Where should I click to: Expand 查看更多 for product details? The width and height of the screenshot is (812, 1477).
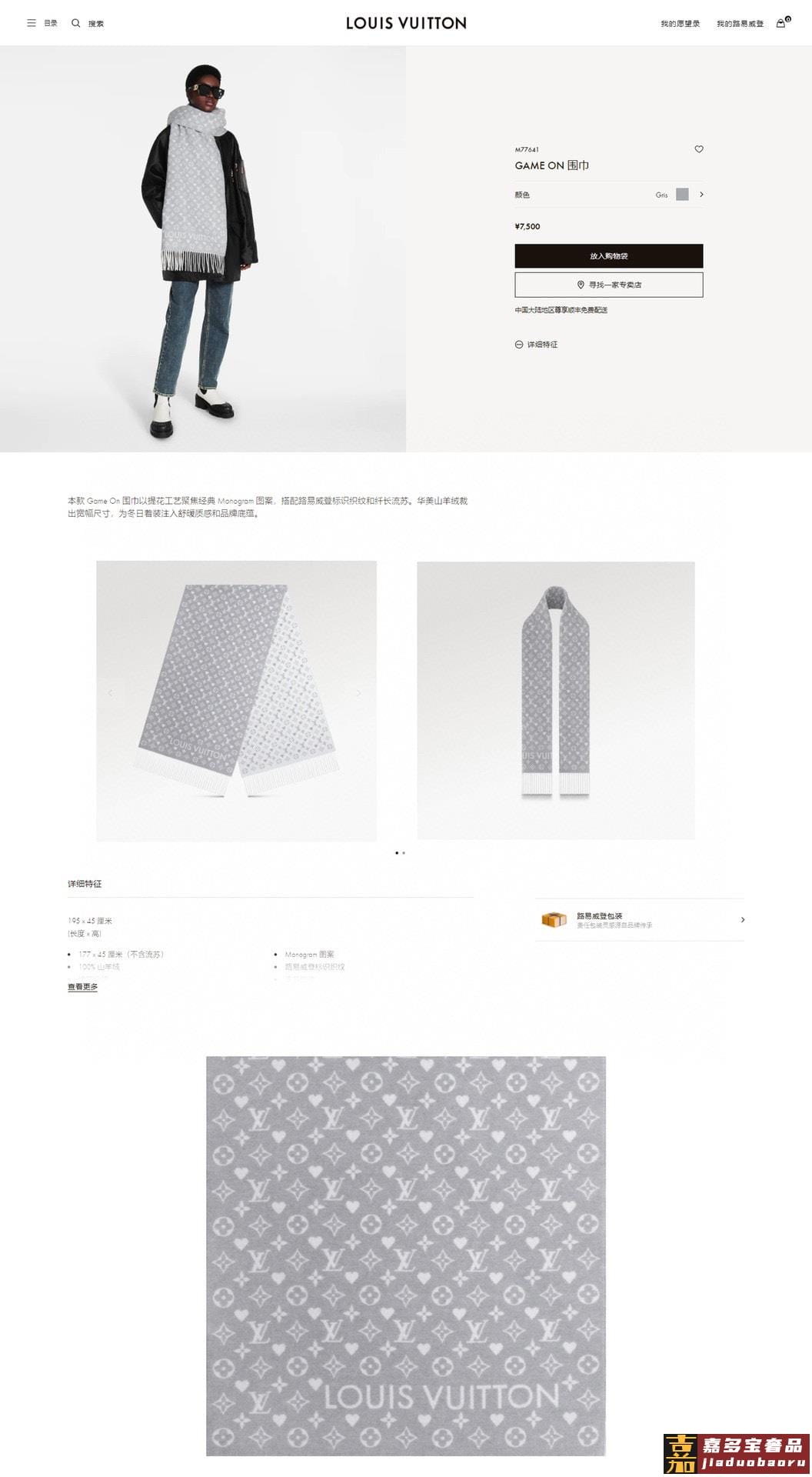82,987
